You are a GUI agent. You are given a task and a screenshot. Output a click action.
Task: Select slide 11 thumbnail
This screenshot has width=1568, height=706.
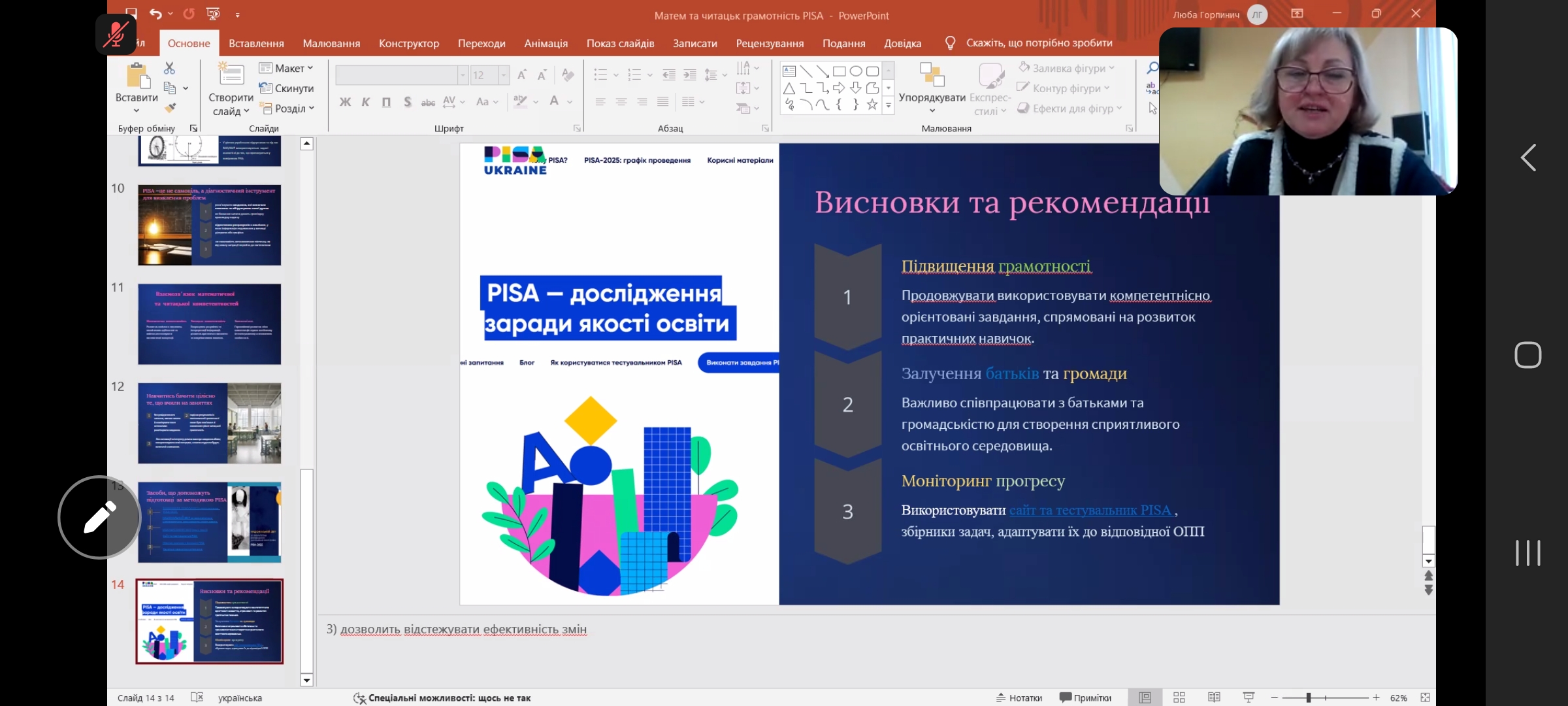tap(209, 324)
